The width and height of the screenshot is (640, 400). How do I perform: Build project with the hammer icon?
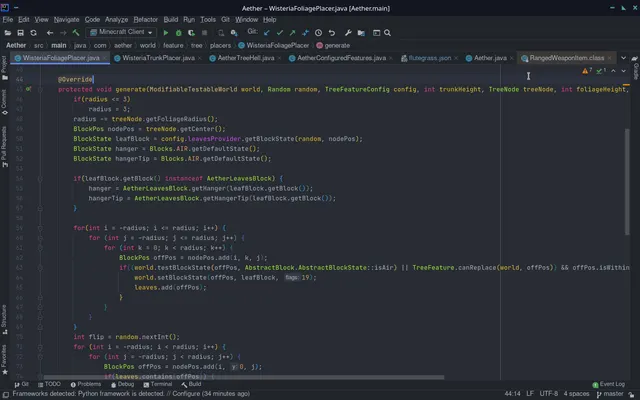point(76,33)
